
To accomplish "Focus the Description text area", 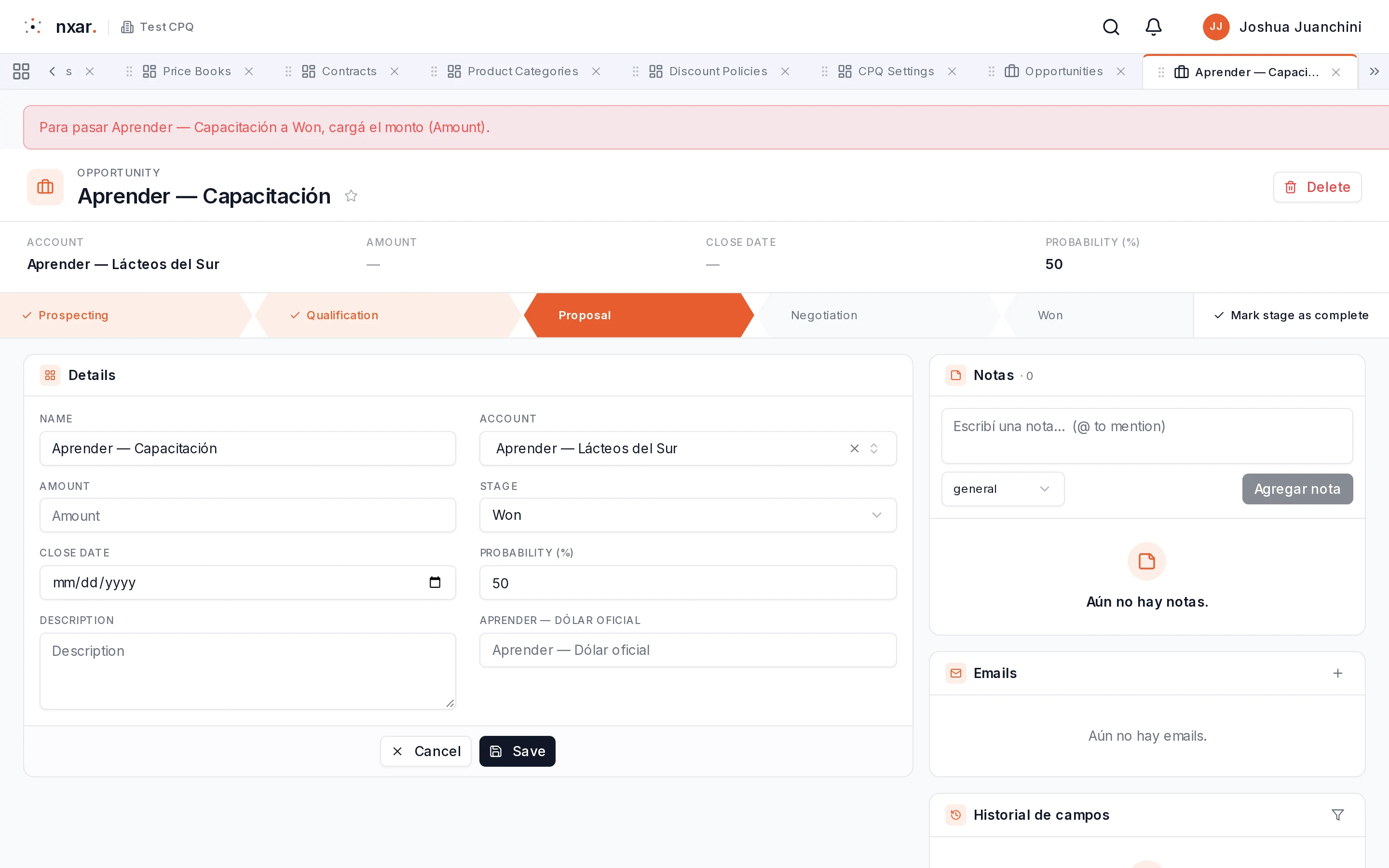I will (x=247, y=671).
